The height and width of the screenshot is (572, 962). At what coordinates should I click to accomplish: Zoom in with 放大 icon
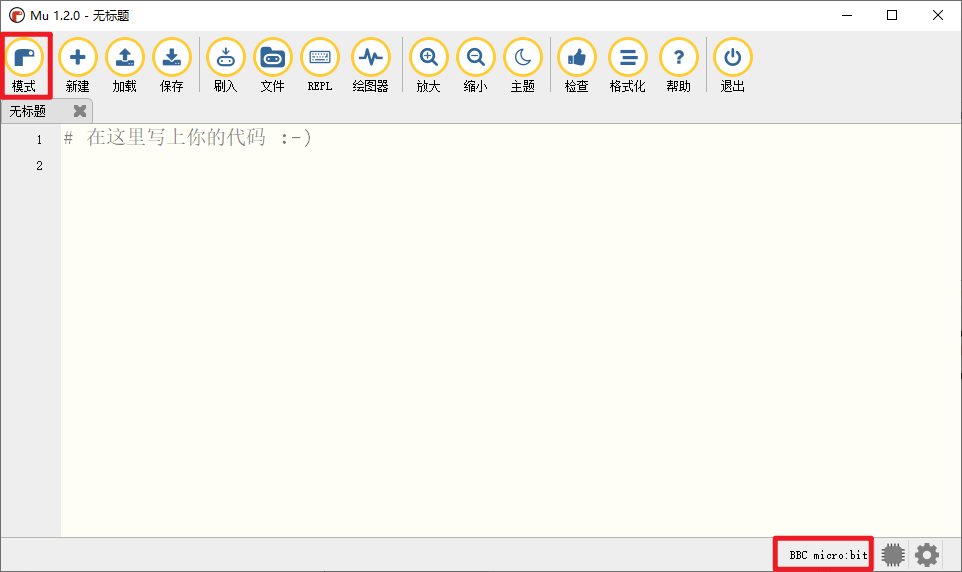coord(429,58)
